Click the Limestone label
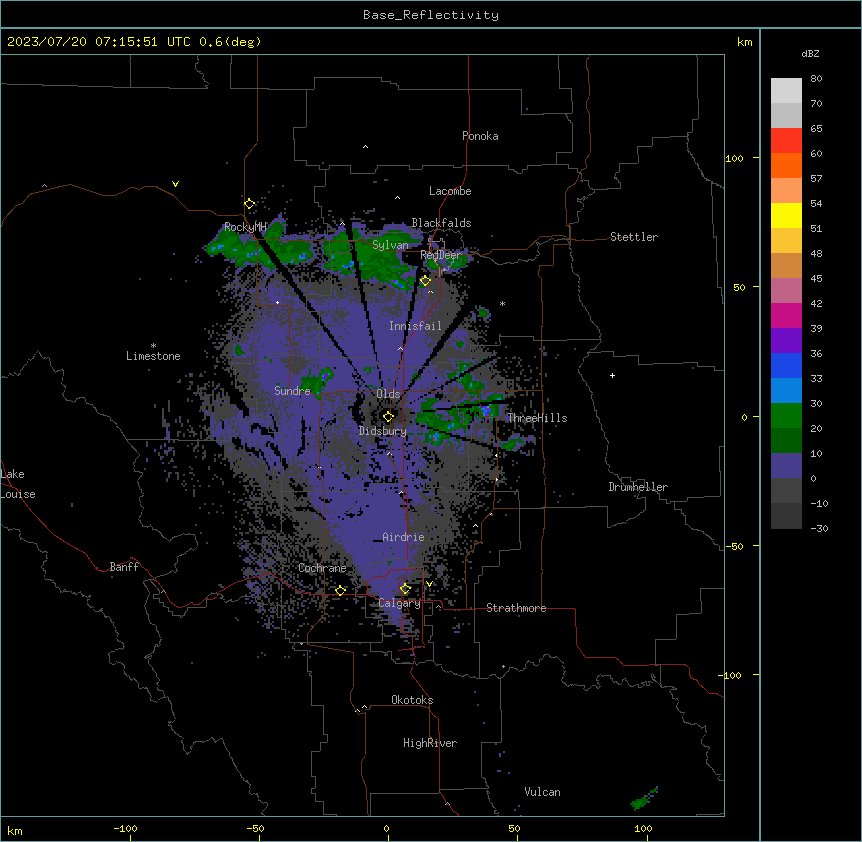The height and width of the screenshot is (842, 862). [153, 356]
